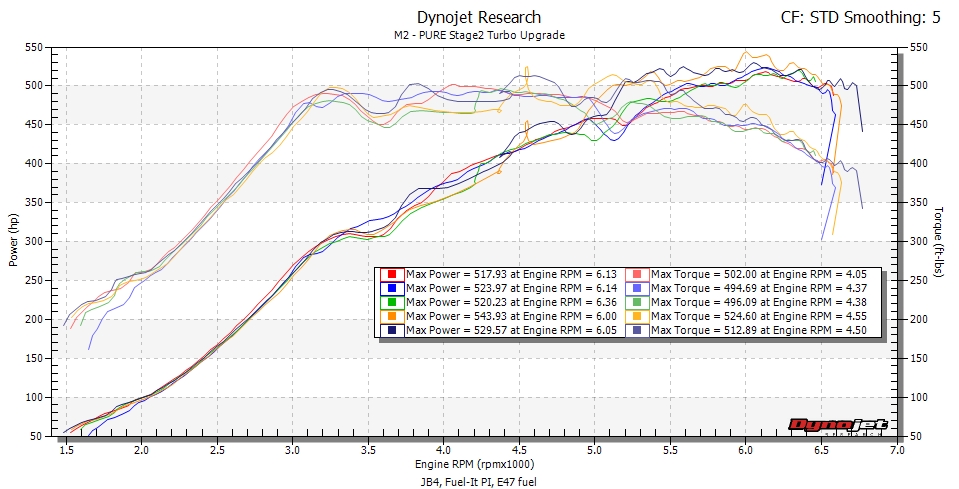Click the Torque (ft-lbs) axis label
The image size is (959, 489).
tap(941, 242)
